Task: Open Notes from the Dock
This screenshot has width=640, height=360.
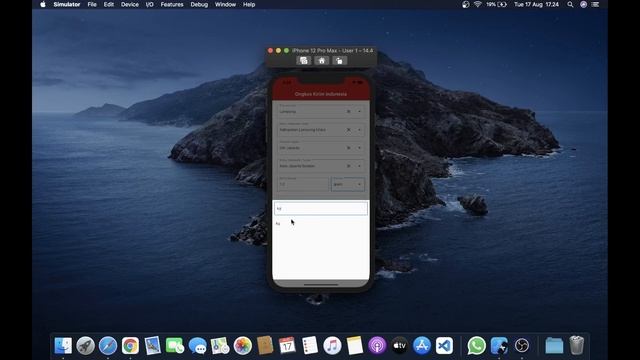Action: click(x=355, y=346)
